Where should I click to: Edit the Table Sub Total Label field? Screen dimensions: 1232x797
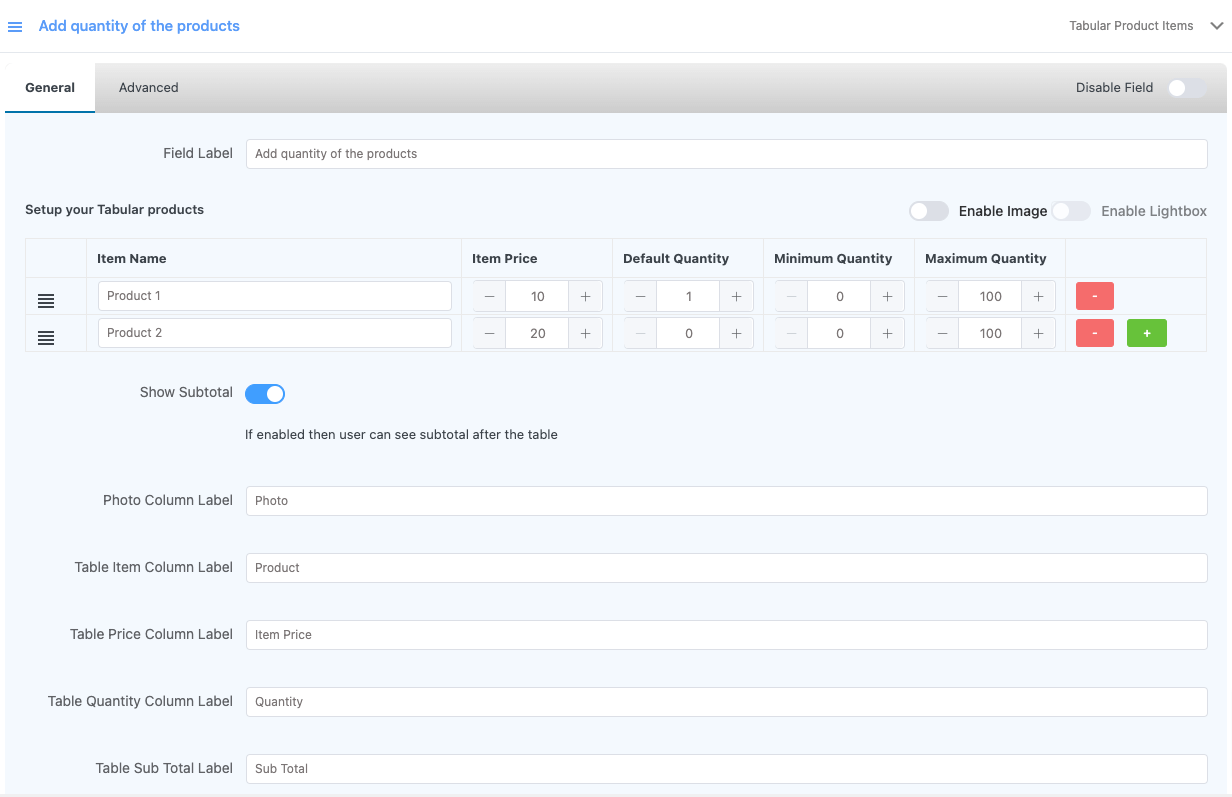pyautogui.click(x=727, y=769)
